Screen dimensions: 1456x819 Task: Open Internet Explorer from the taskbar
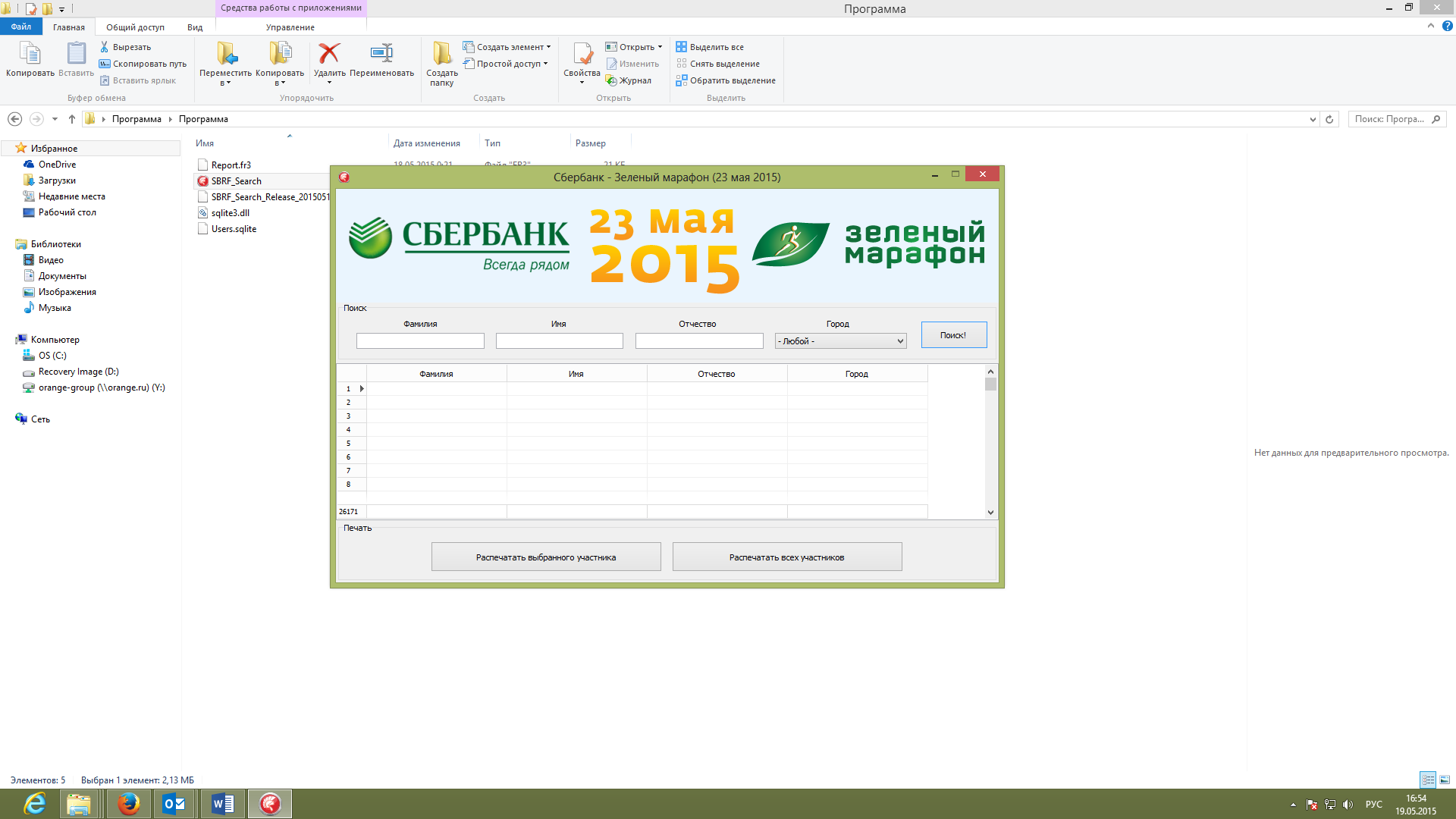point(35,804)
